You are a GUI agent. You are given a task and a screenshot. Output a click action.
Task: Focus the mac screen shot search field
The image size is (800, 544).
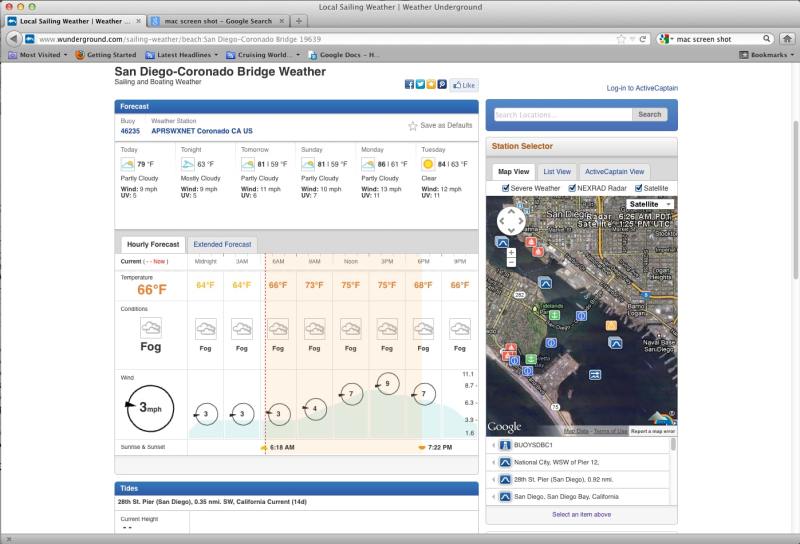[718, 39]
